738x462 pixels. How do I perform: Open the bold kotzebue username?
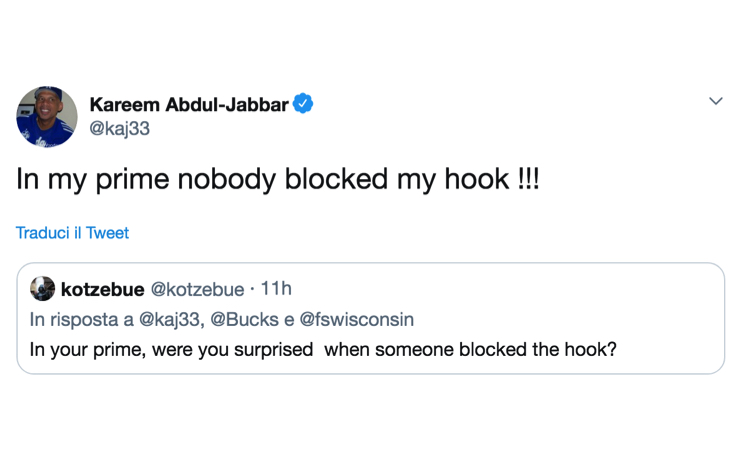(x=102, y=289)
